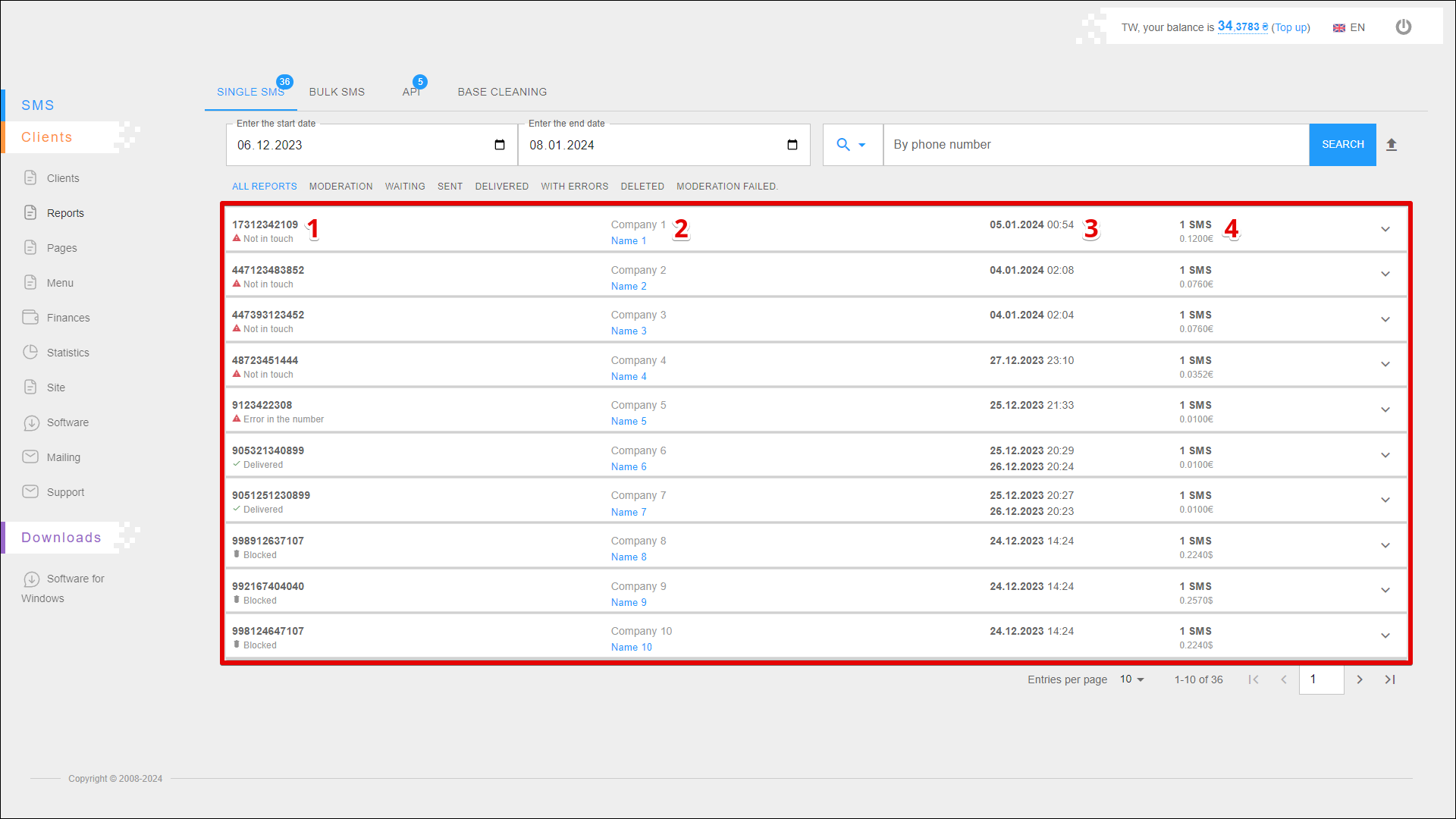Viewport: 1456px width, 819px height.
Task: Open Mailing from the sidebar envelope icon
Action: [x=30, y=457]
